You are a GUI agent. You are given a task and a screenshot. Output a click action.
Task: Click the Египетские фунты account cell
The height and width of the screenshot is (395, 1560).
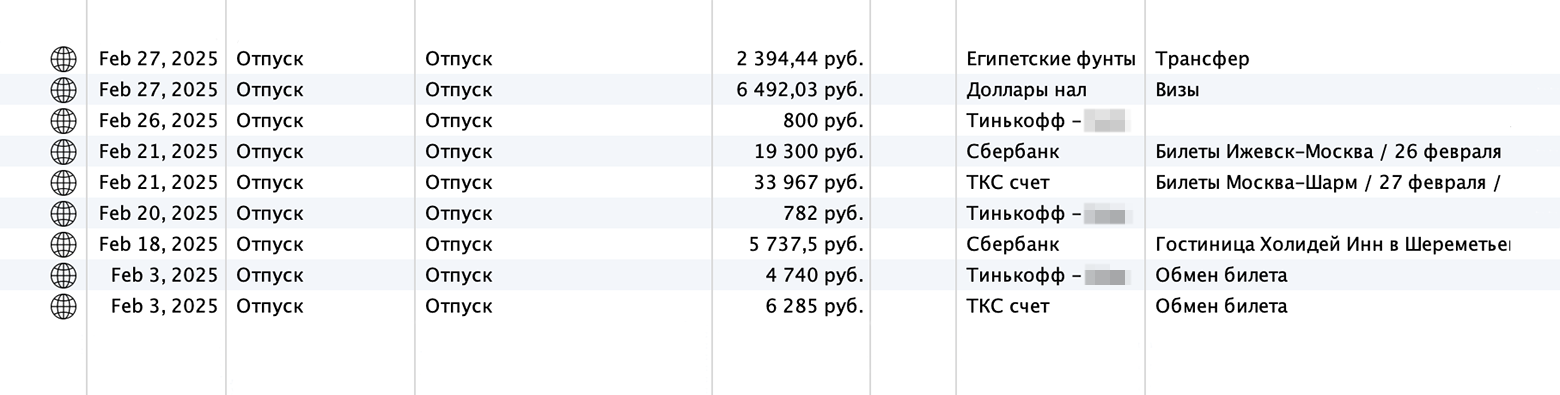click(1051, 59)
